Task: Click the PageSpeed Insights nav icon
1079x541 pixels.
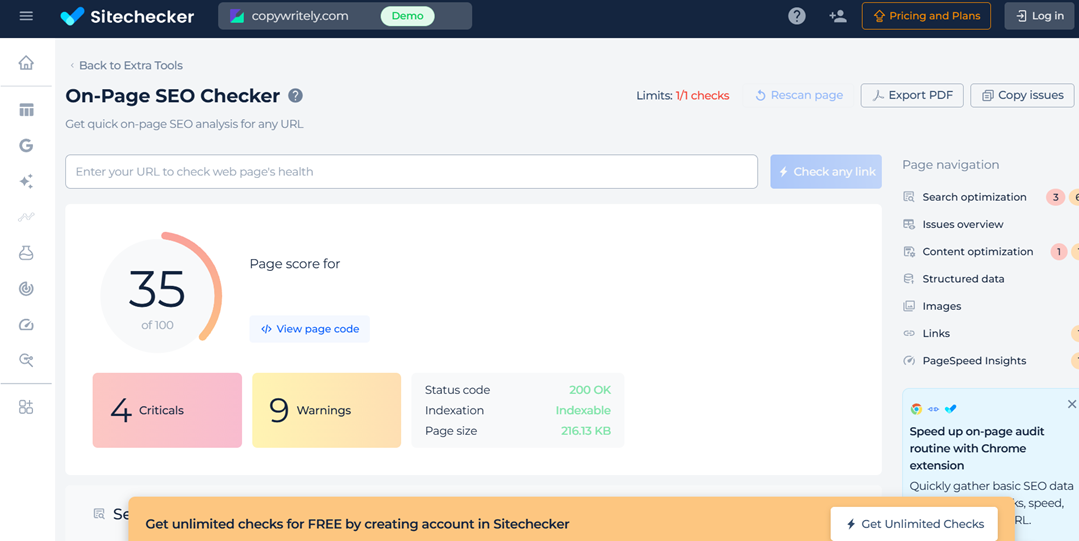Action: (x=909, y=361)
